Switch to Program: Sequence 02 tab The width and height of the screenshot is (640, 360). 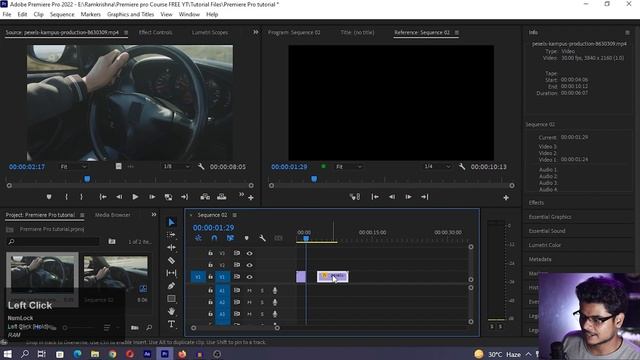click(x=294, y=32)
